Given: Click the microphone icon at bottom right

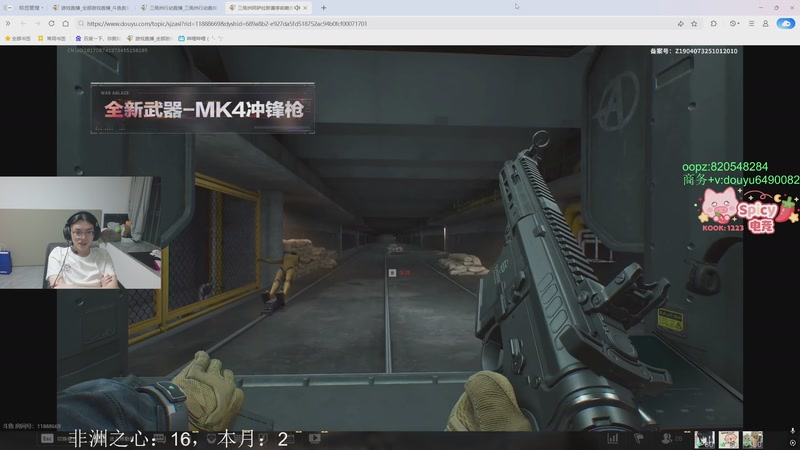Looking at the screenshot, I should 792,431.
